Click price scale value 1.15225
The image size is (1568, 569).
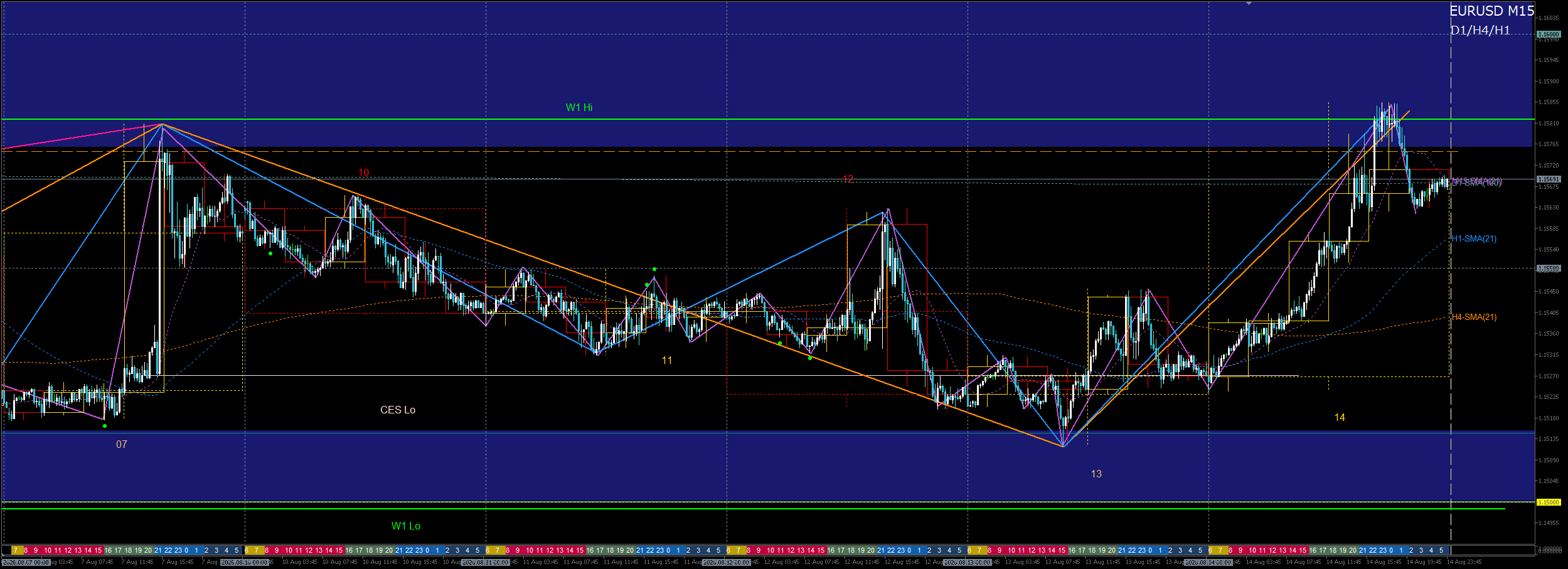pos(1549,397)
